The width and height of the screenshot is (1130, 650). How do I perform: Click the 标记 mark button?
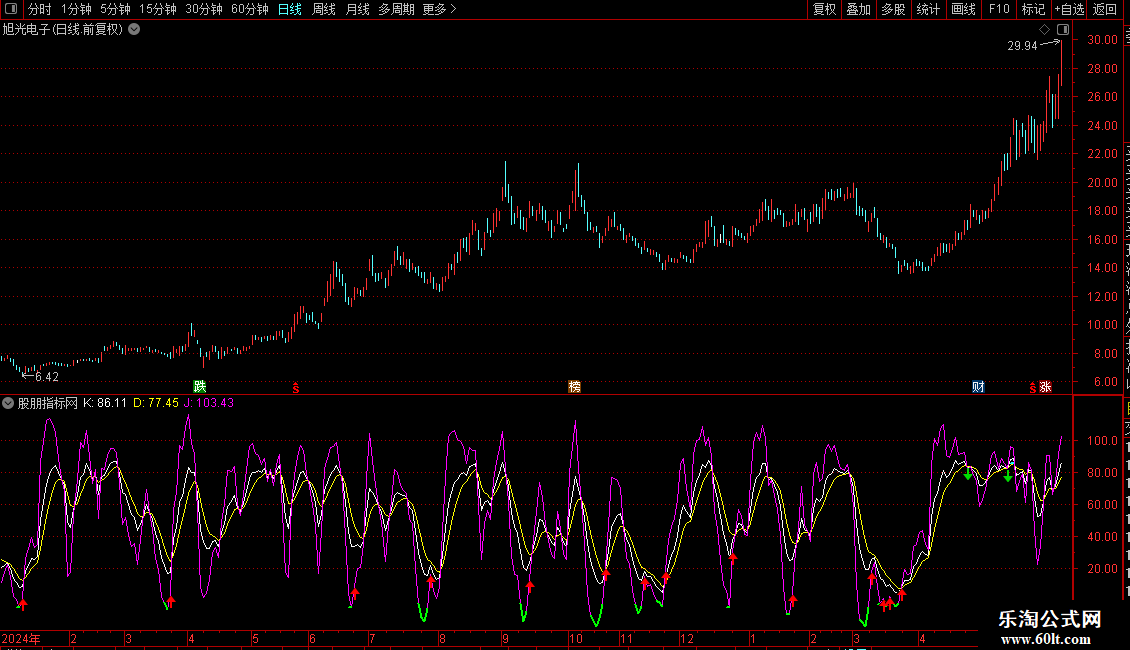click(1033, 9)
